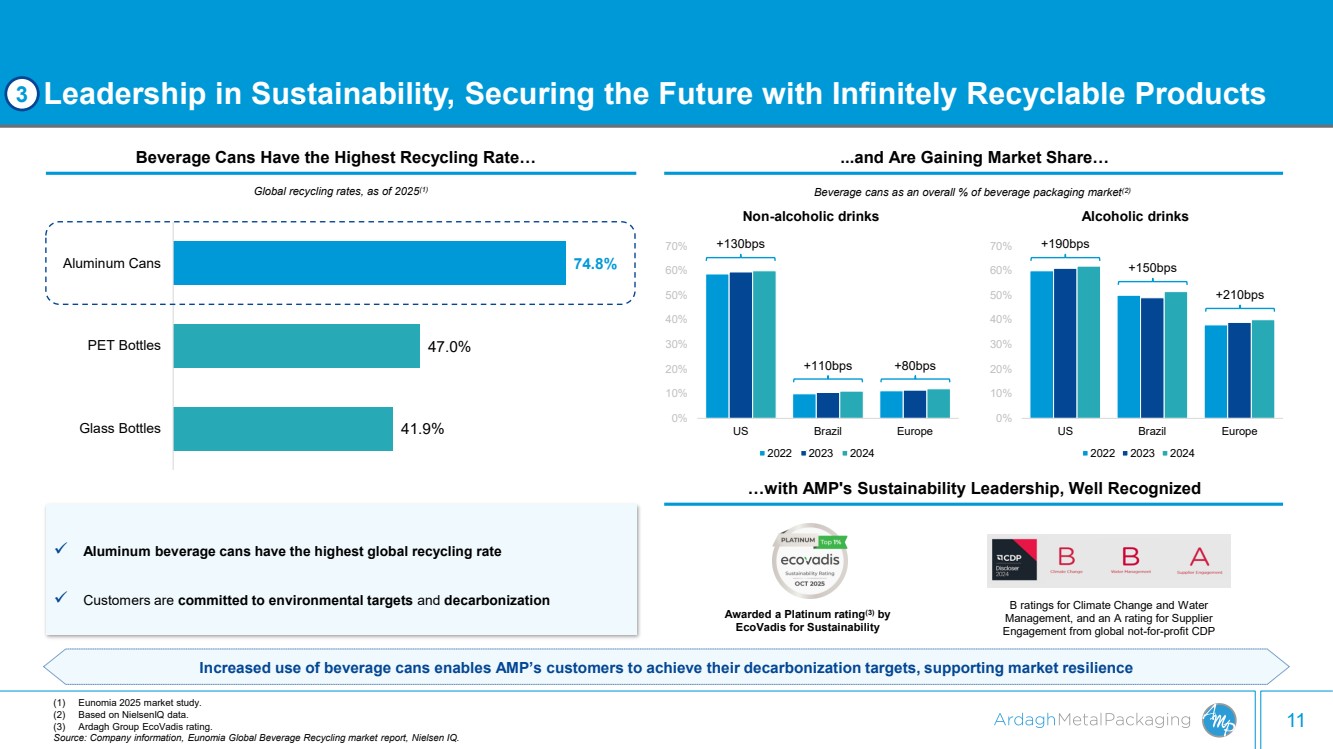Select the red A Supplier Engagement rating
This screenshot has width=1333, height=749.
(x=1197, y=558)
